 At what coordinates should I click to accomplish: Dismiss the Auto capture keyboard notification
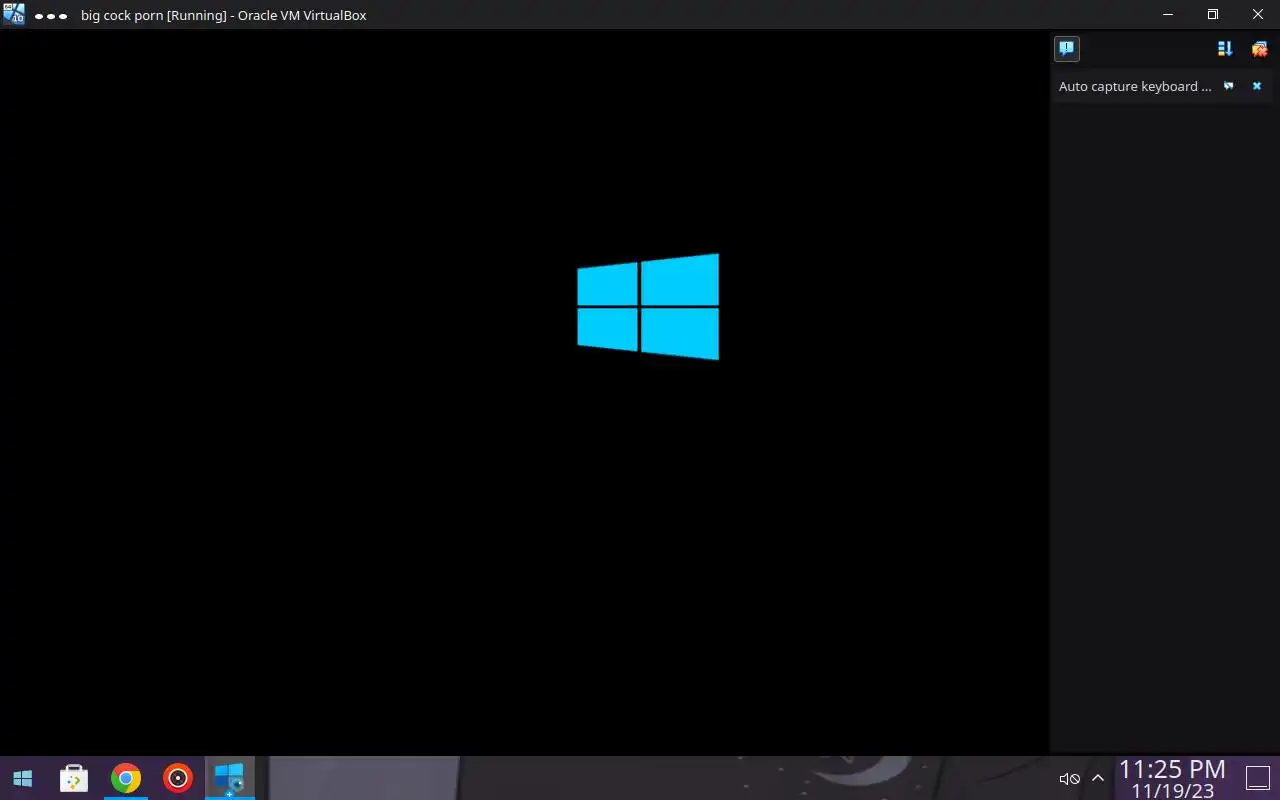click(x=1257, y=86)
